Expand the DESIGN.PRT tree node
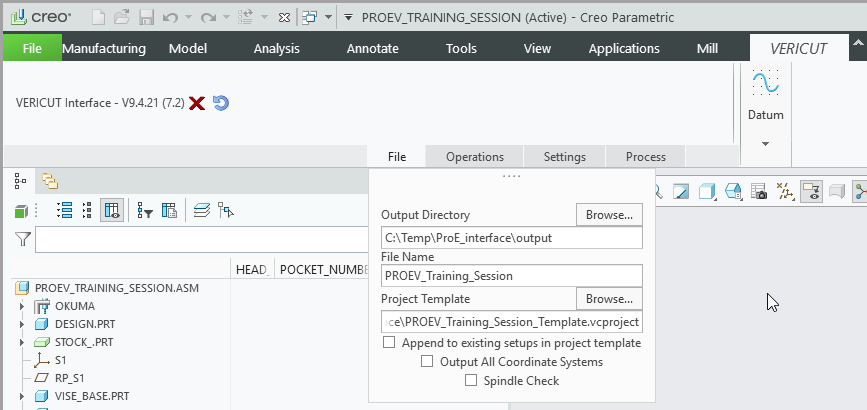 22,324
